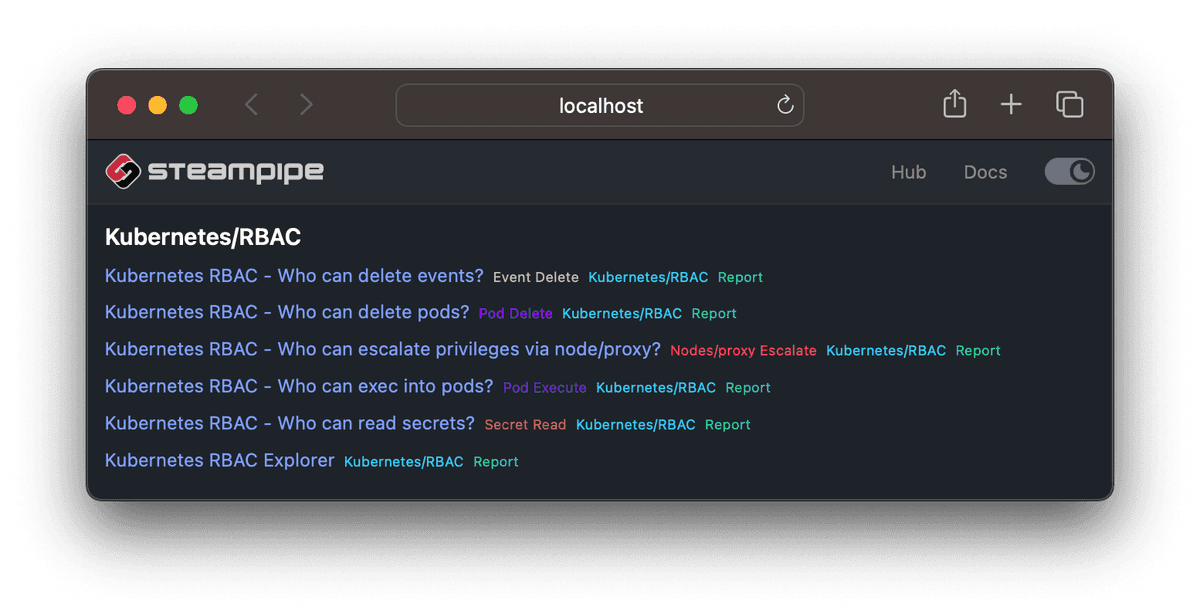Viewport: 1200px width, 615px height.
Task: Click the browser forward arrow
Action: [306, 104]
